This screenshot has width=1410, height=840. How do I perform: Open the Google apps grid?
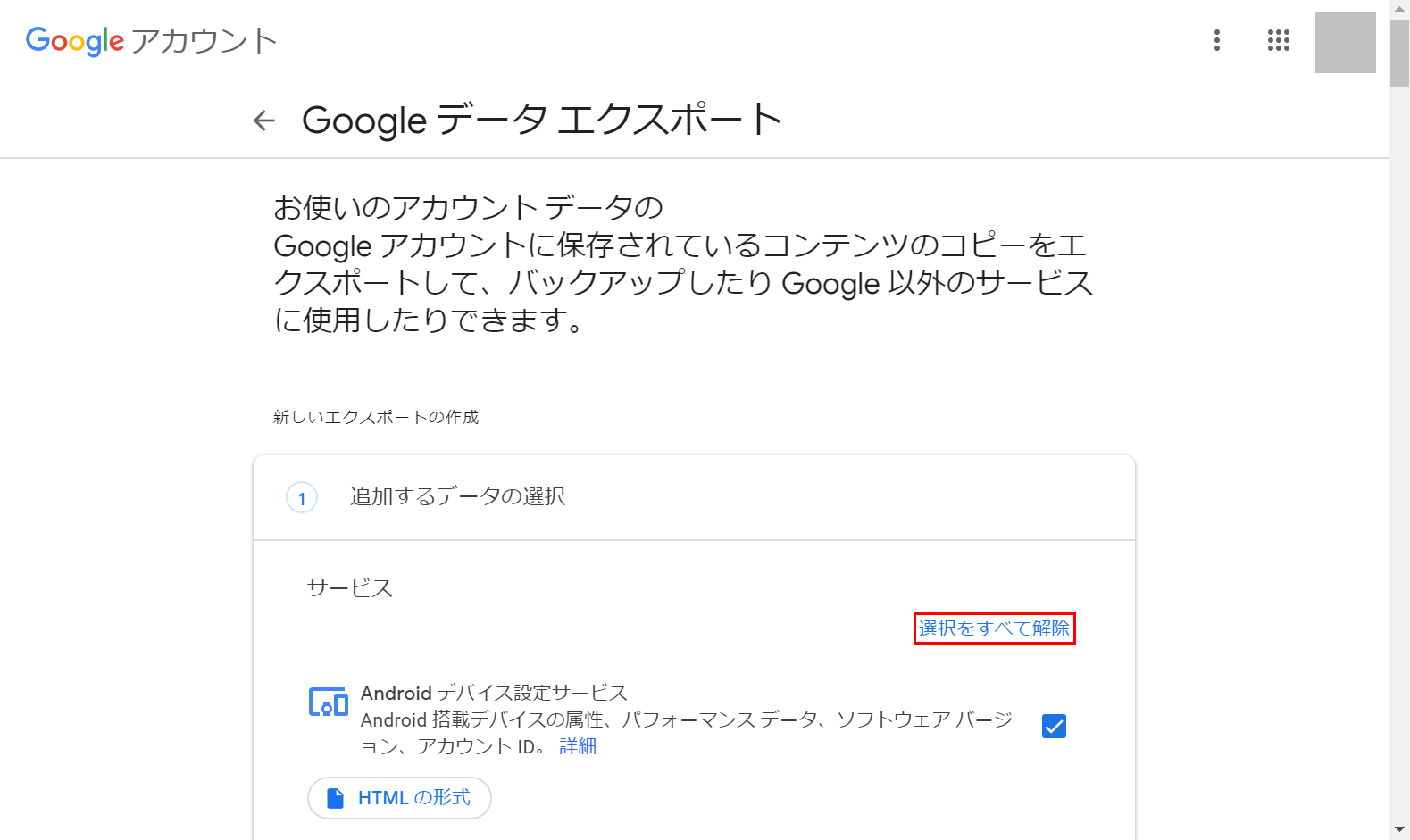click(1278, 40)
